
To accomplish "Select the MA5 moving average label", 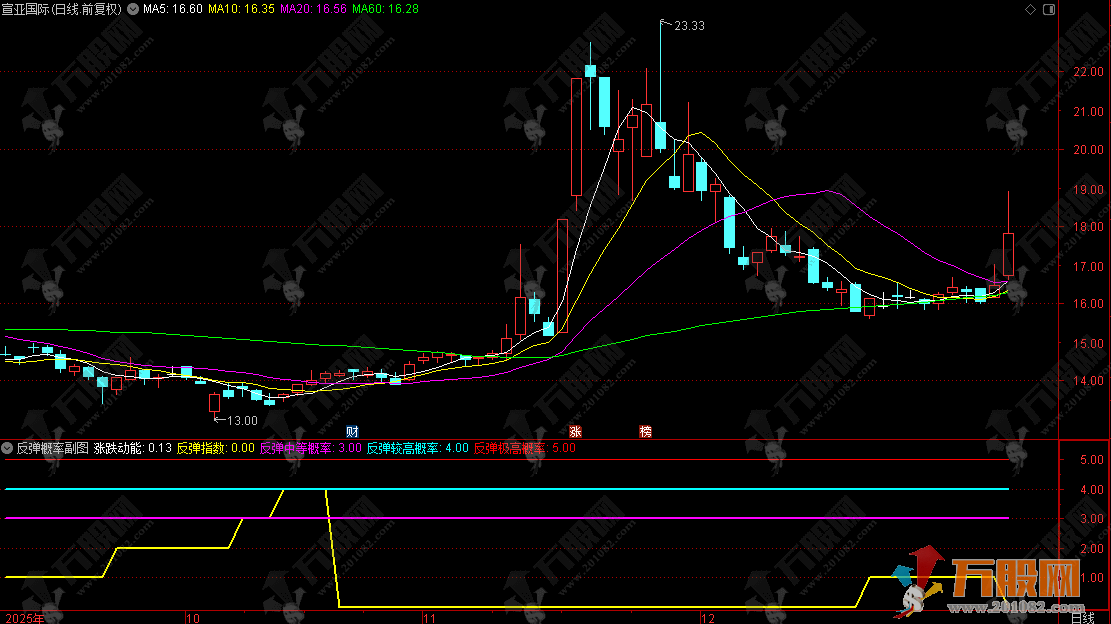I will pos(173,9).
